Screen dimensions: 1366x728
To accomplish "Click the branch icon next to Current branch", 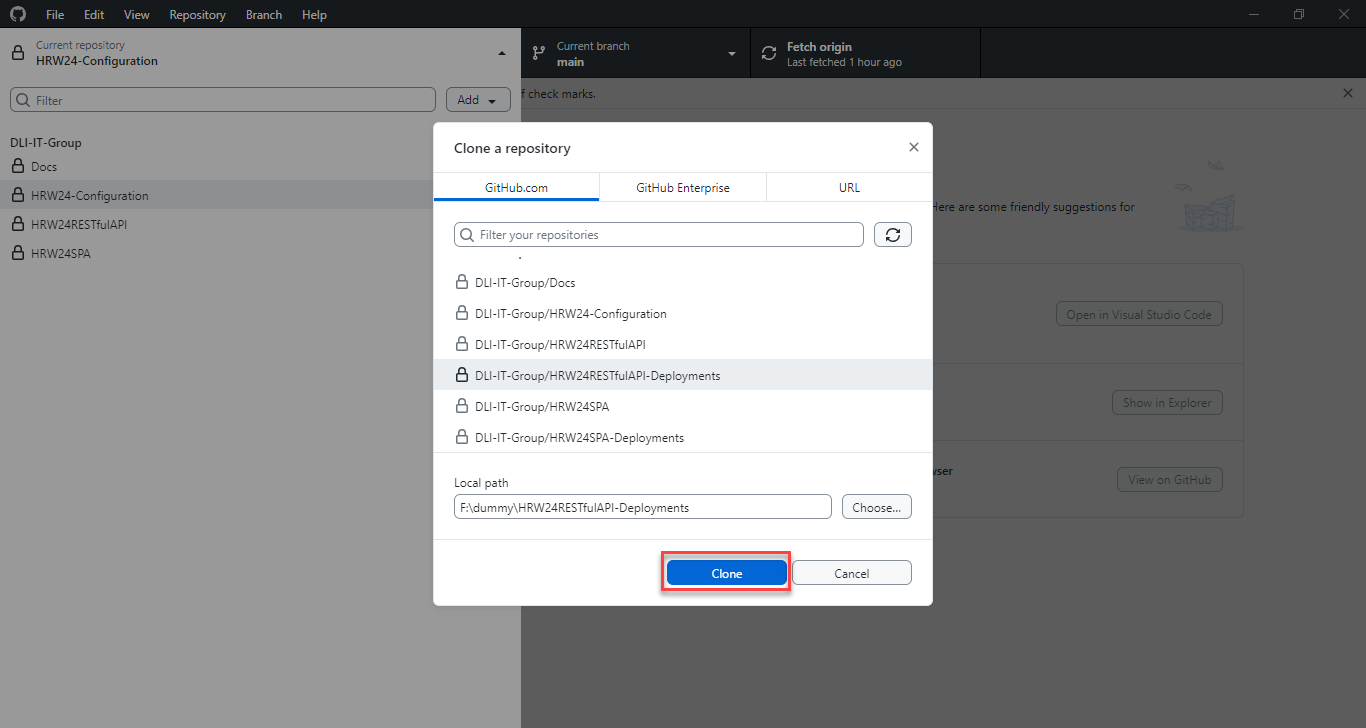I will point(539,52).
